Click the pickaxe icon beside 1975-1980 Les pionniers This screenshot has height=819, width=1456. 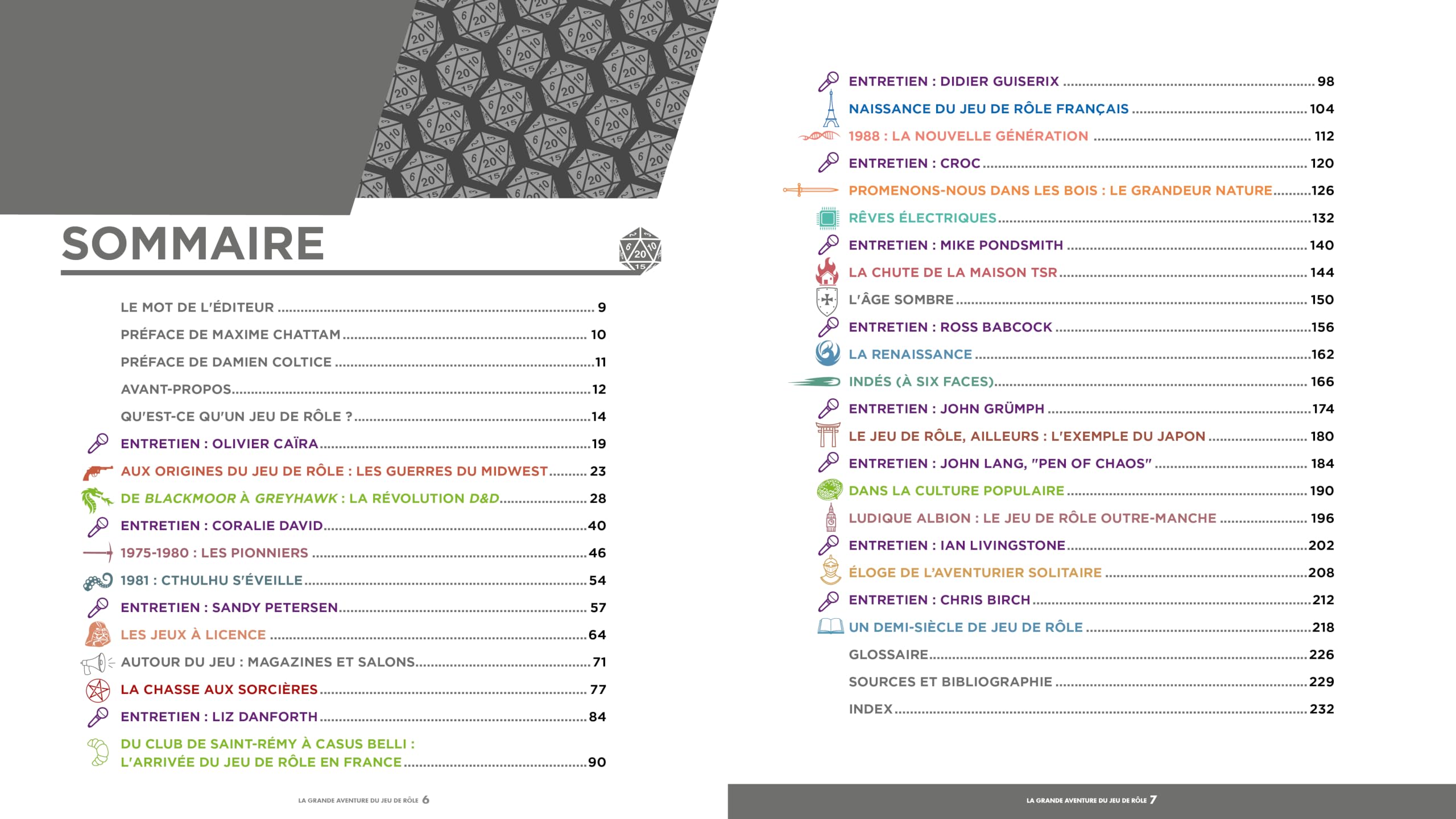click(98, 552)
